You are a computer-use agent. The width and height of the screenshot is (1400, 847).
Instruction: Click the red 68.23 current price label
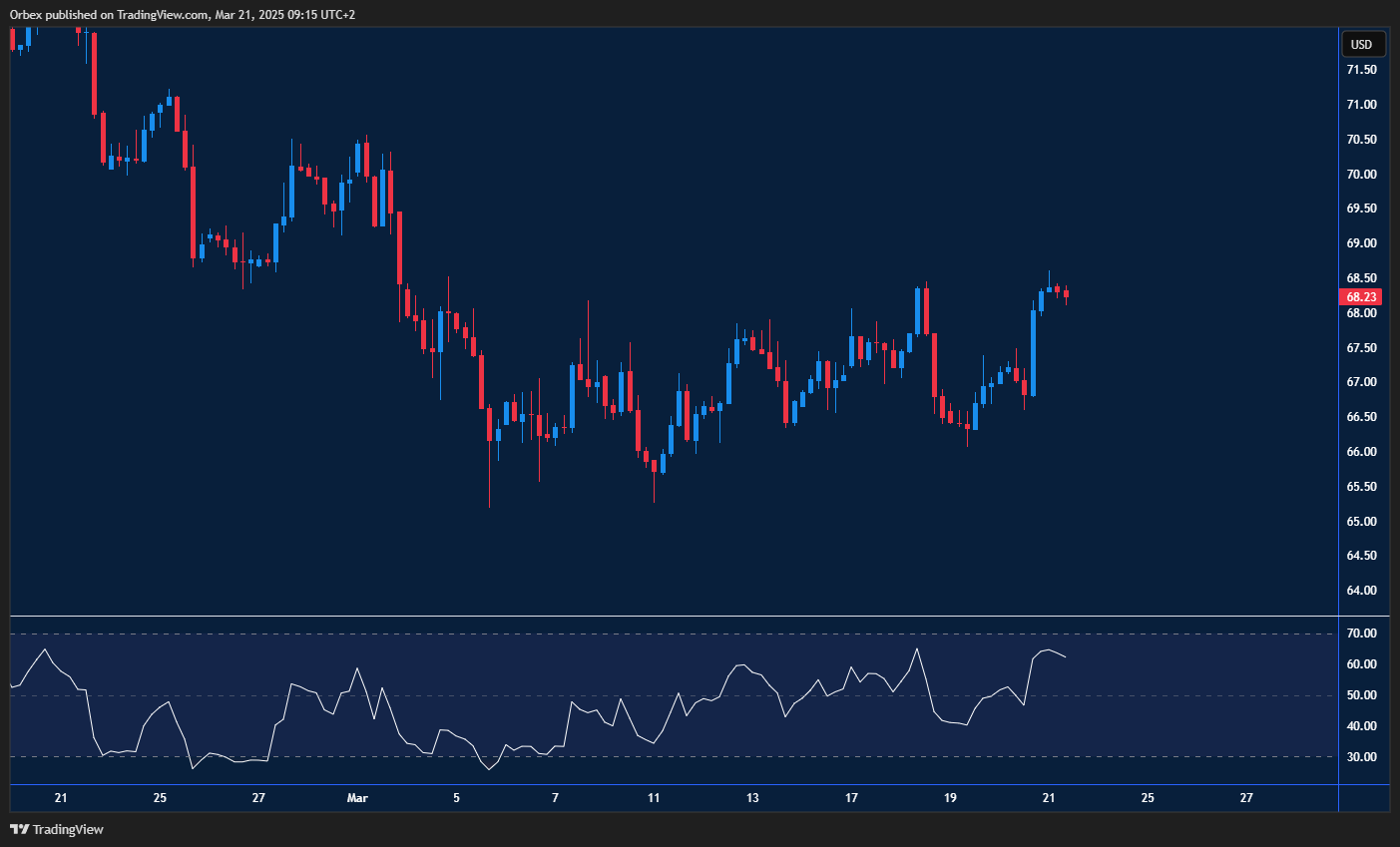[x=1361, y=297]
